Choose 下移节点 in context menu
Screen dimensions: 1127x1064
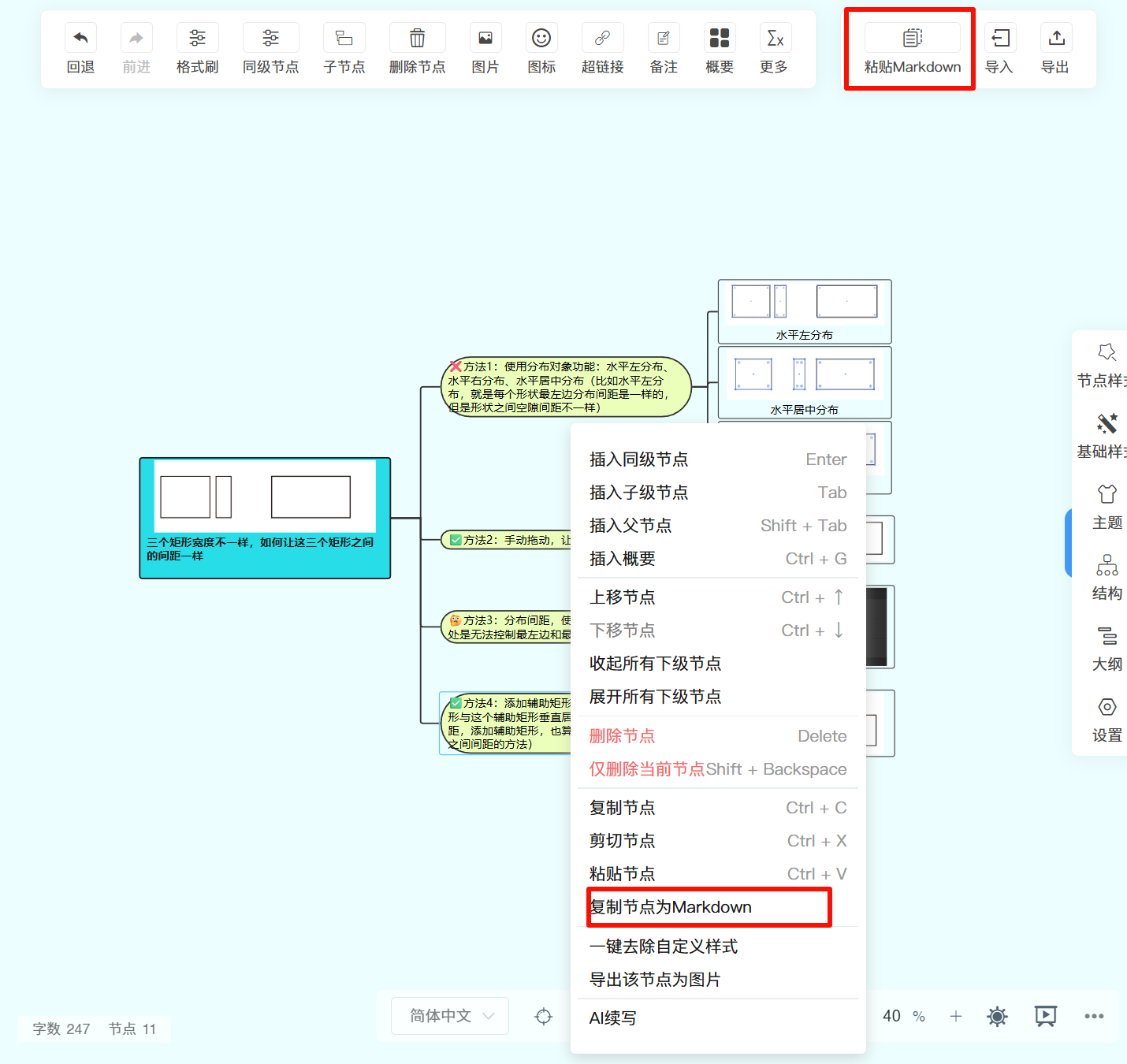point(718,631)
